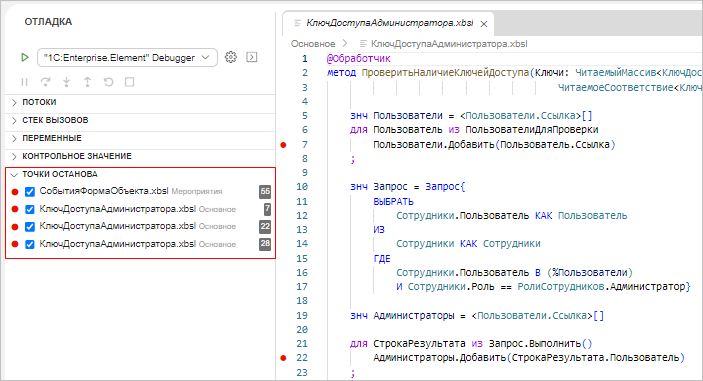The height and width of the screenshot is (381, 703).
Task: Disable the line 7 breakpoint checkbox
Action: point(30,209)
